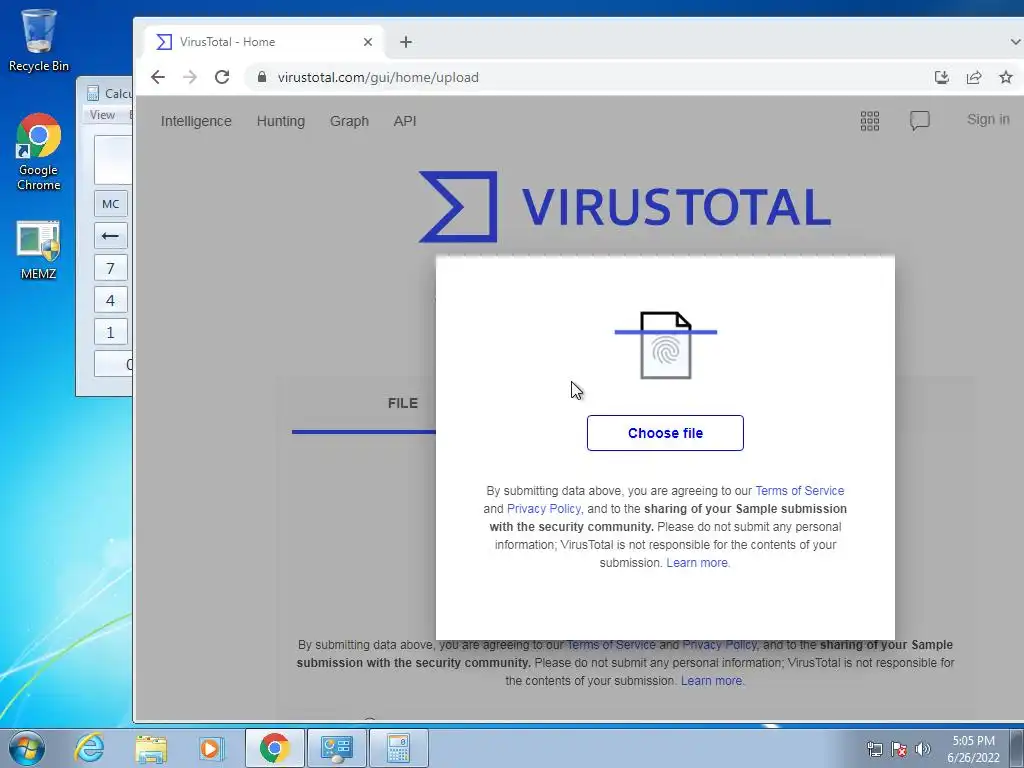Image resolution: width=1024 pixels, height=768 pixels.
Task: Click the padlock site info icon
Action: pyautogui.click(x=262, y=77)
